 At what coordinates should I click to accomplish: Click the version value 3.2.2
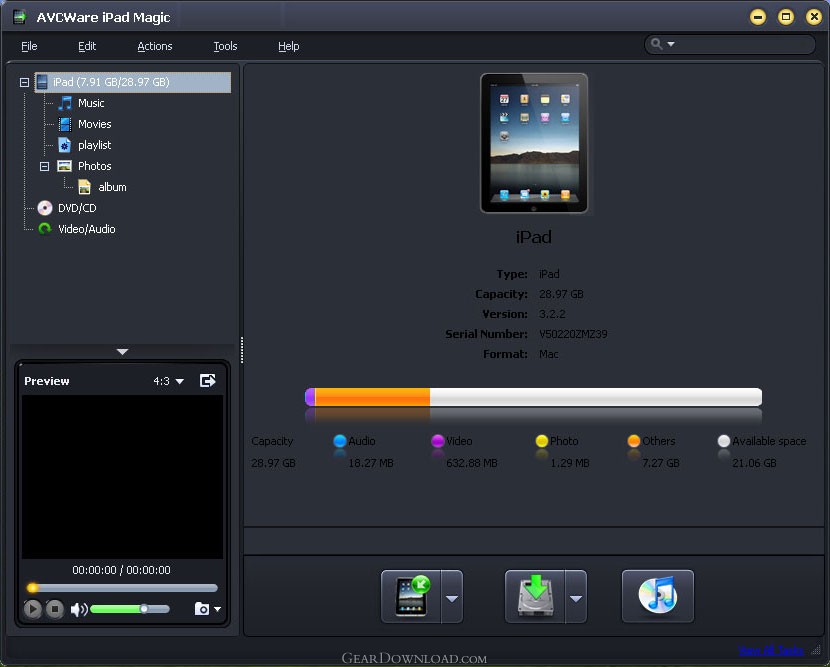(552, 314)
